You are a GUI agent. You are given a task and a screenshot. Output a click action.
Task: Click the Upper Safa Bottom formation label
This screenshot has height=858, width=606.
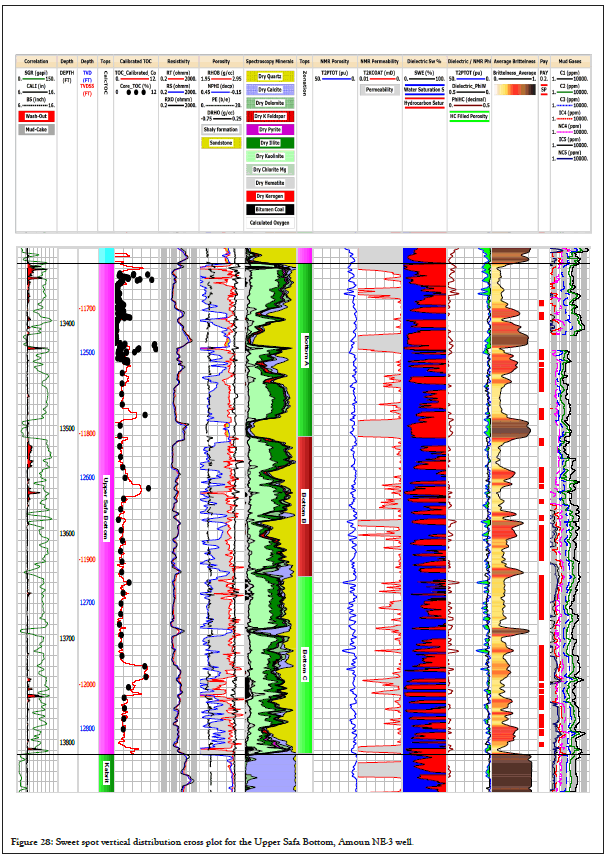(105, 505)
